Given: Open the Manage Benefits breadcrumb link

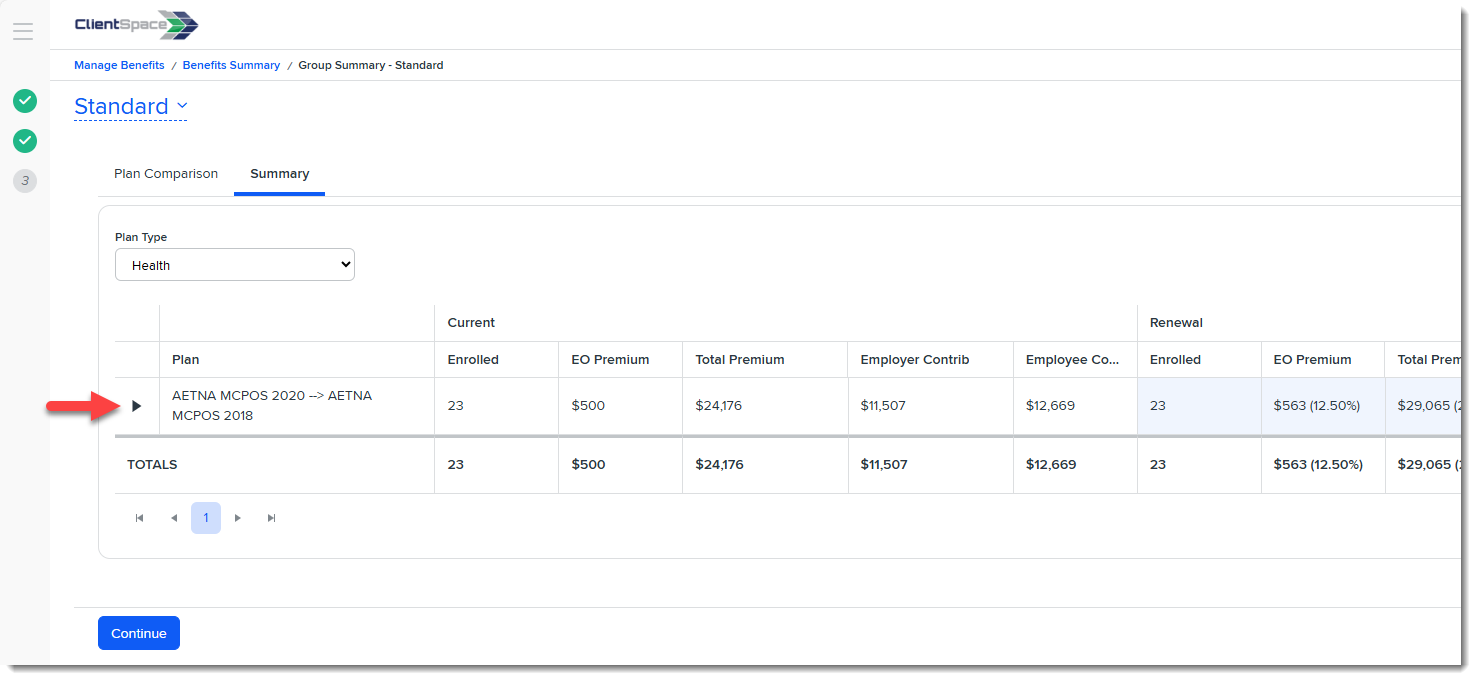Looking at the screenshot, I should point(119,65).
